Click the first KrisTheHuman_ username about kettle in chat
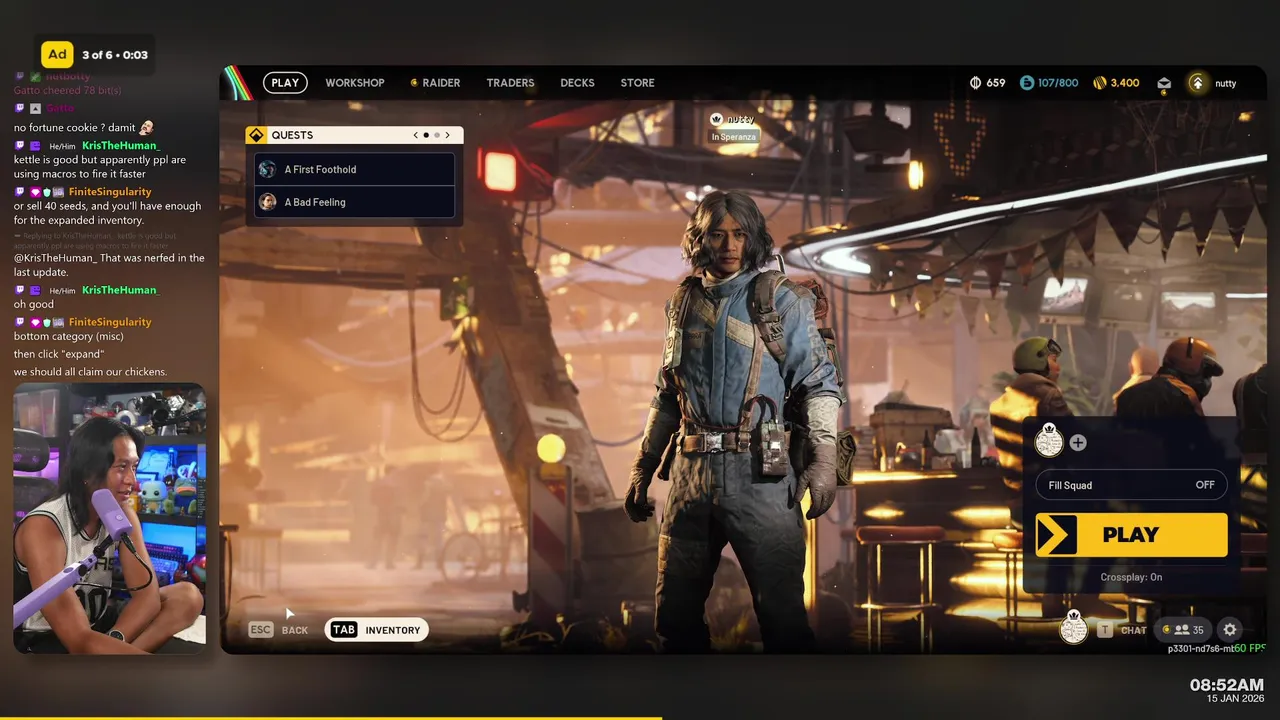The height and width of the screenshot is (720, 1280). (120, 145)
